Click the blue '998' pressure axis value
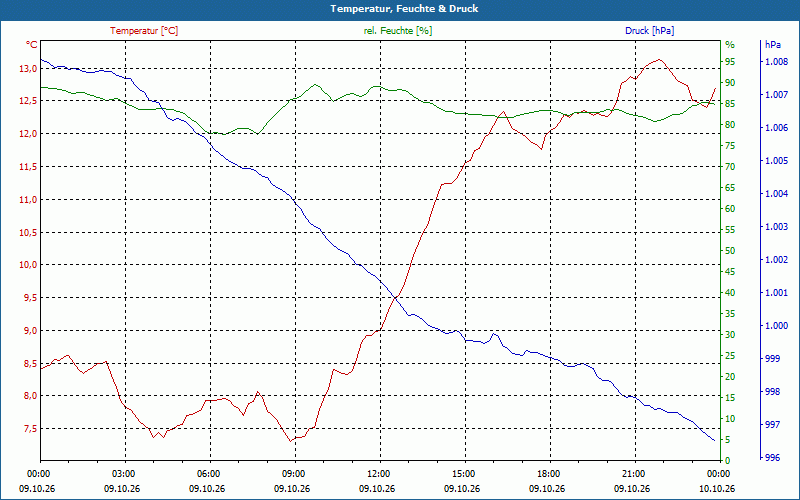The height and width of the screenshot is (500, 800). pyautogui.click(x=773, y=392)
